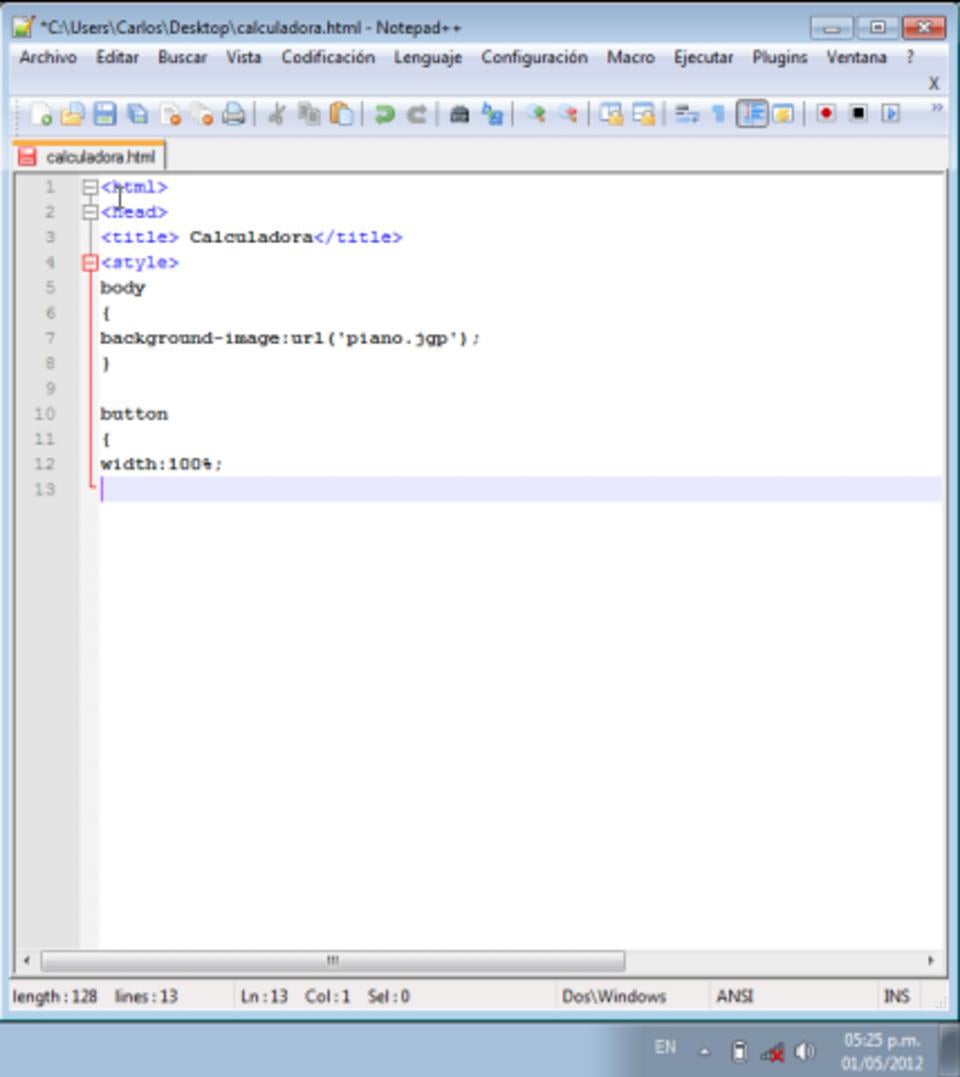Stop macro recording with black square icon
This screenshot has height=1077, width=960.
(858, 113)
